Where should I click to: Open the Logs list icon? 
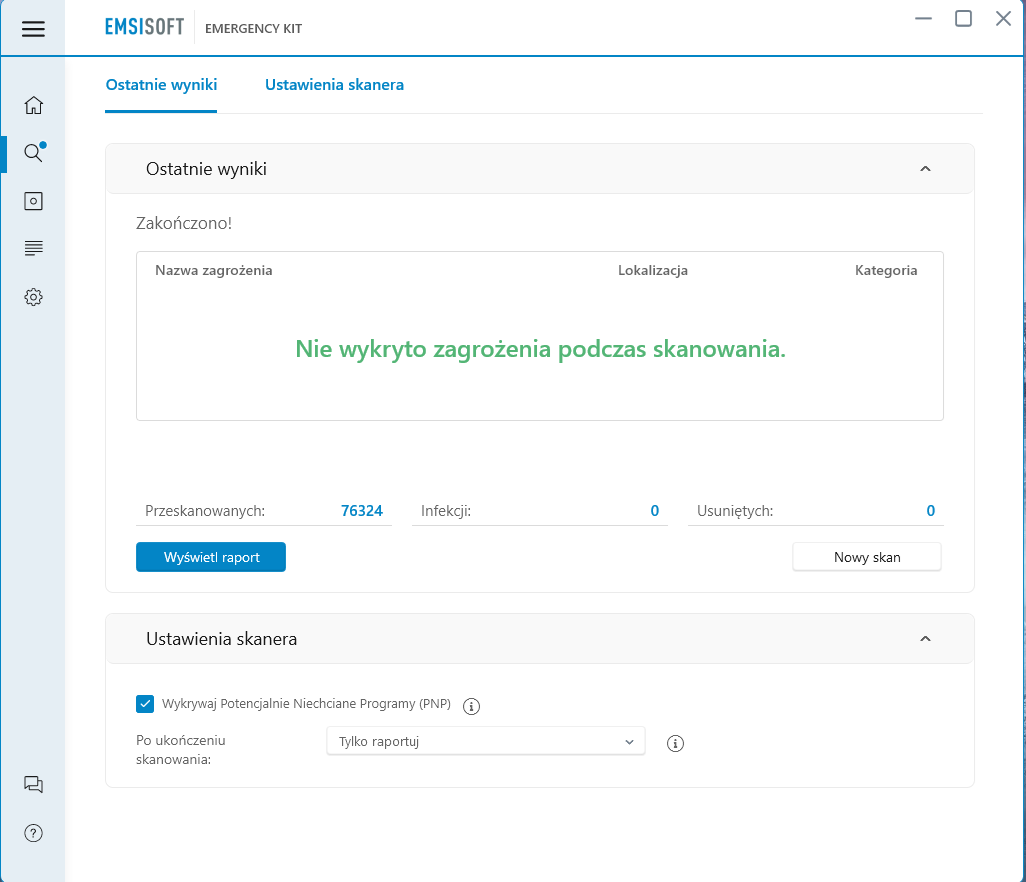[x=33, y=248]
